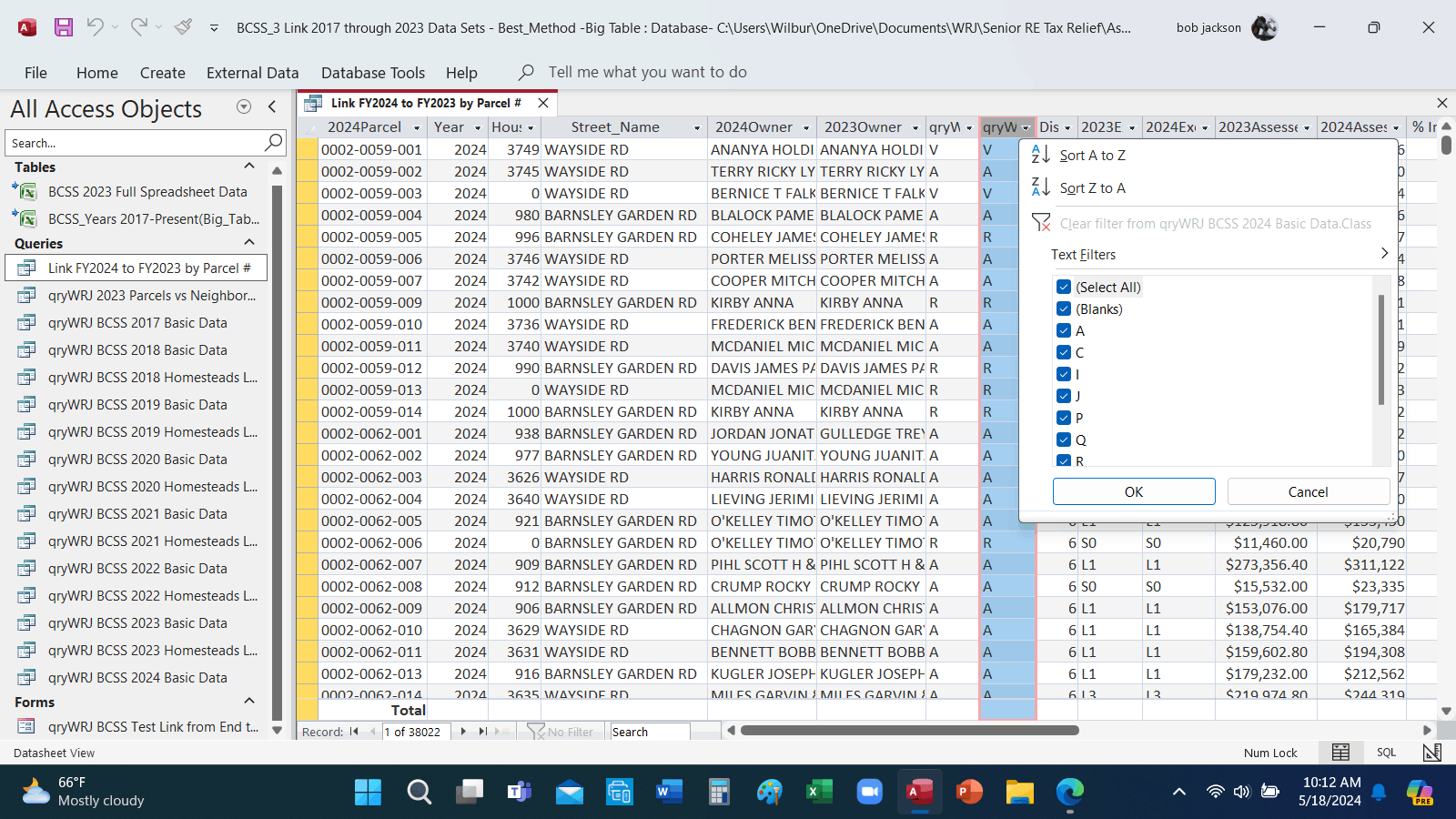Screen dimensions: 1456x819
Task: Close the Link FY2024 to FY2023 tab
Action: tap(543, 103)
